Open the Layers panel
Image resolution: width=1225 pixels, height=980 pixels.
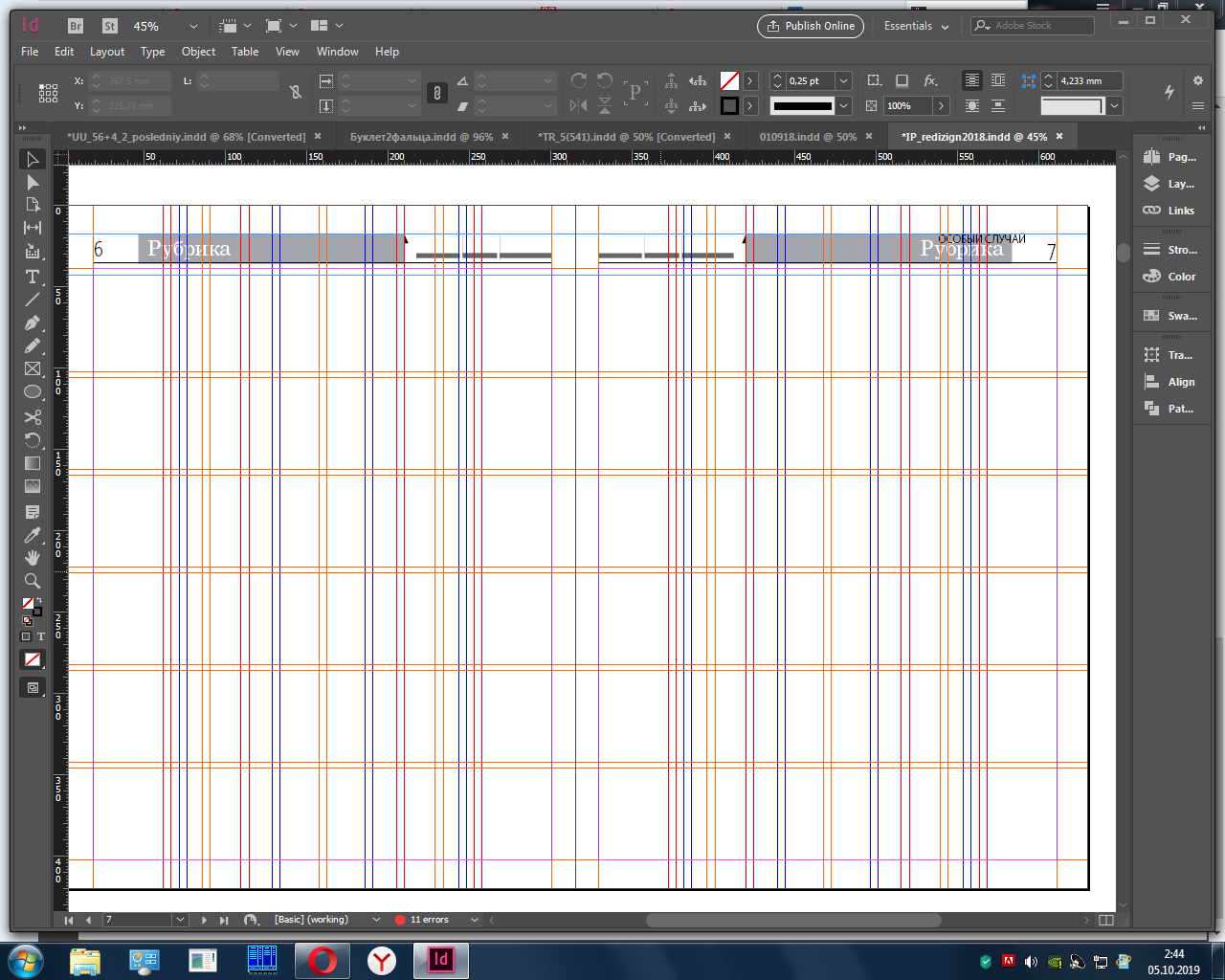1171,184
